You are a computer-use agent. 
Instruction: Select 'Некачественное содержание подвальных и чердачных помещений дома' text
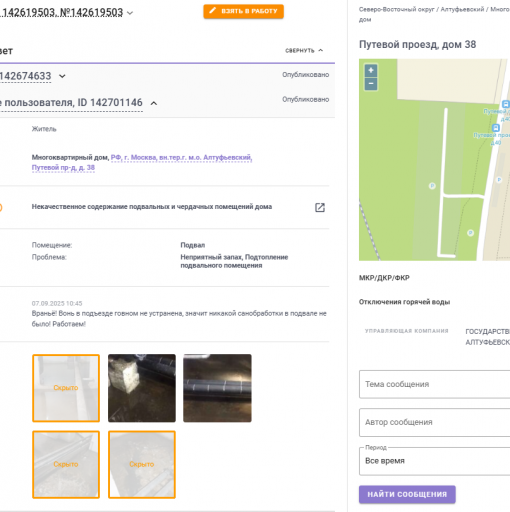click(152, 207)
